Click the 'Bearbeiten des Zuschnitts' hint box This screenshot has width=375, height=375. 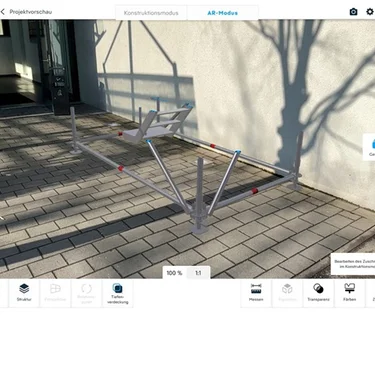(353, 264)
